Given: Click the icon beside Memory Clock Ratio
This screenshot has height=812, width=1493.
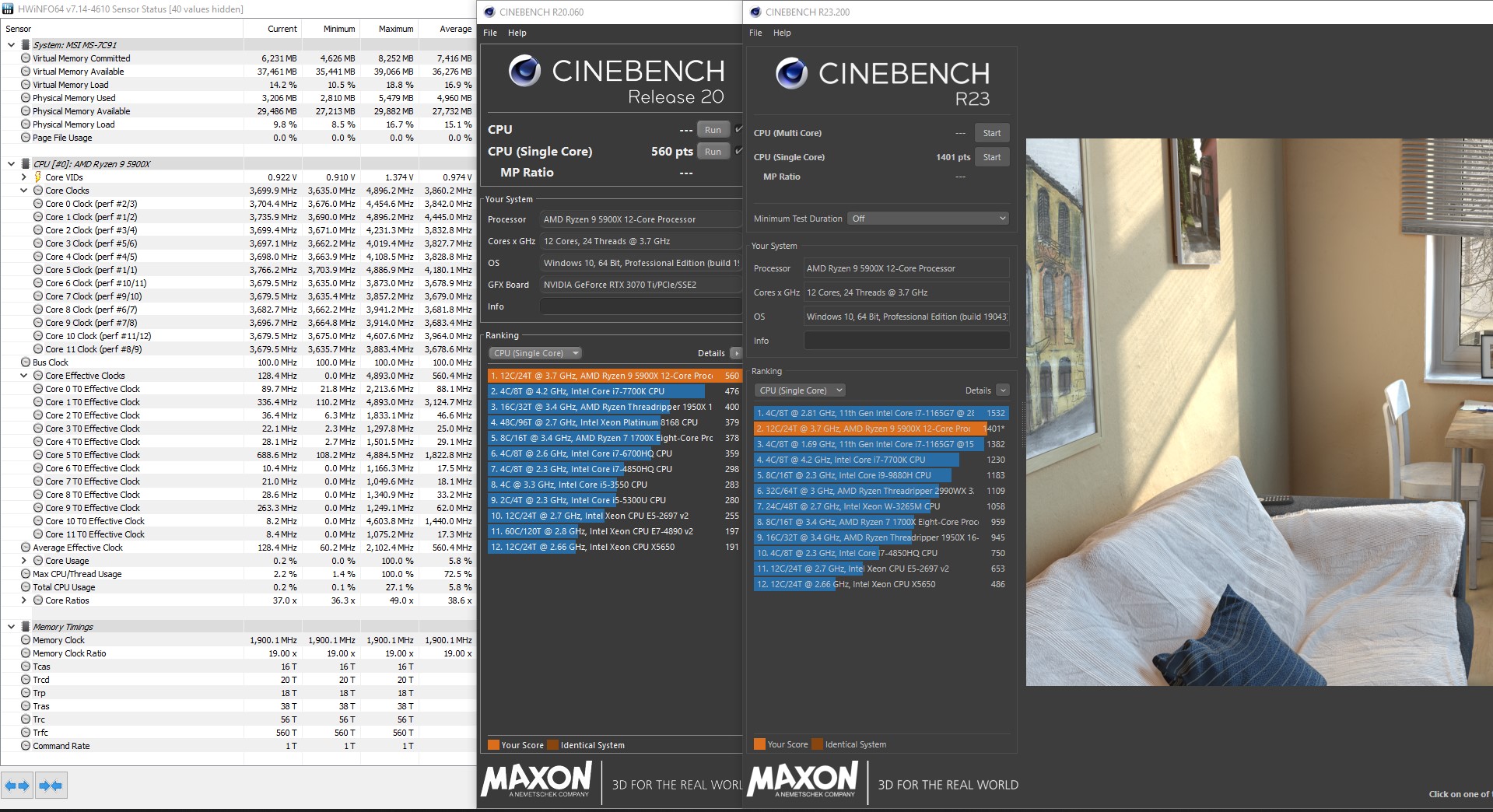Looking at the screenshot, I should (x=26, y=653).
